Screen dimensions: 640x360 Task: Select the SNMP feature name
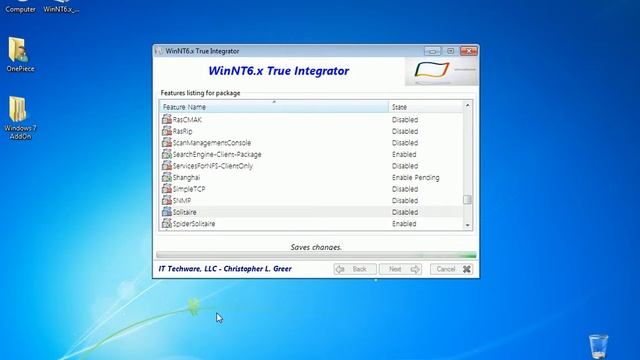tap(182, 201)
